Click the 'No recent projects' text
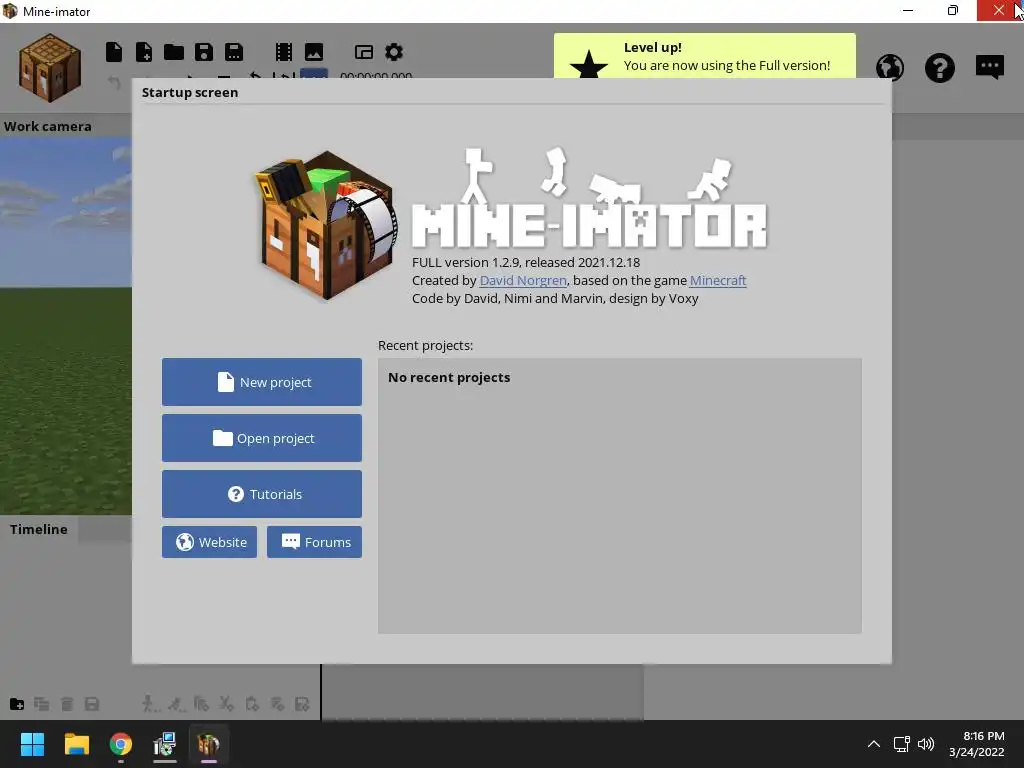This screenshot has height=768, width=1024. pyautogui.click(x=449, y=377)
